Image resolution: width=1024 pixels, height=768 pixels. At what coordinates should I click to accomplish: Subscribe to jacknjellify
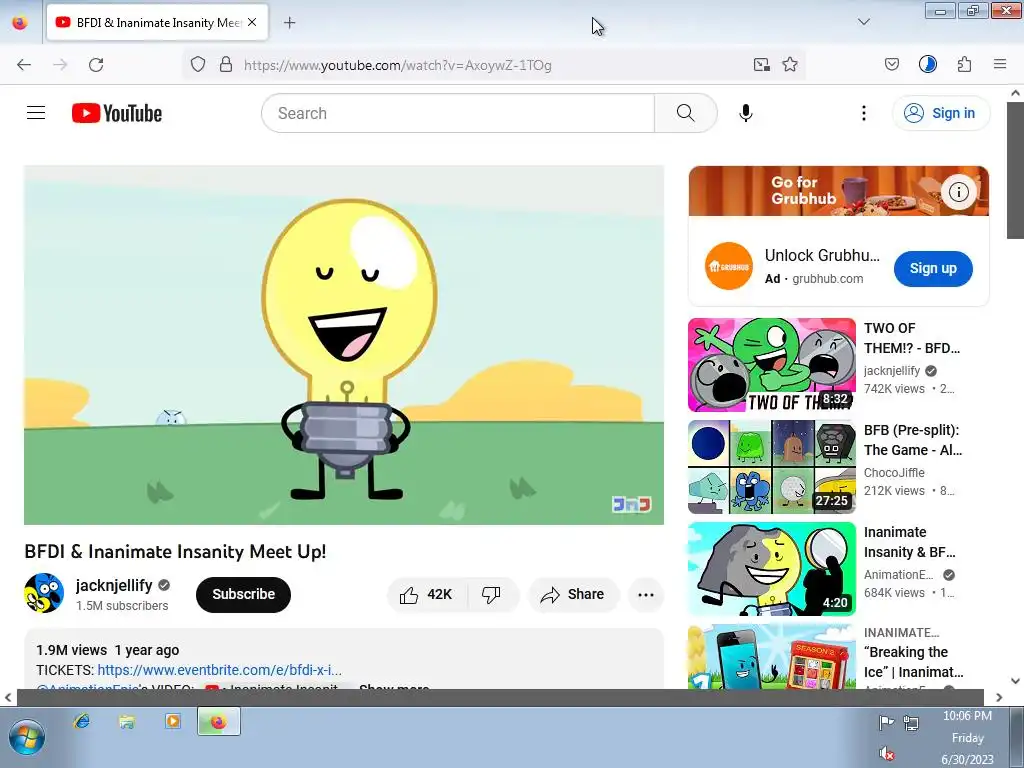point(243,594)
